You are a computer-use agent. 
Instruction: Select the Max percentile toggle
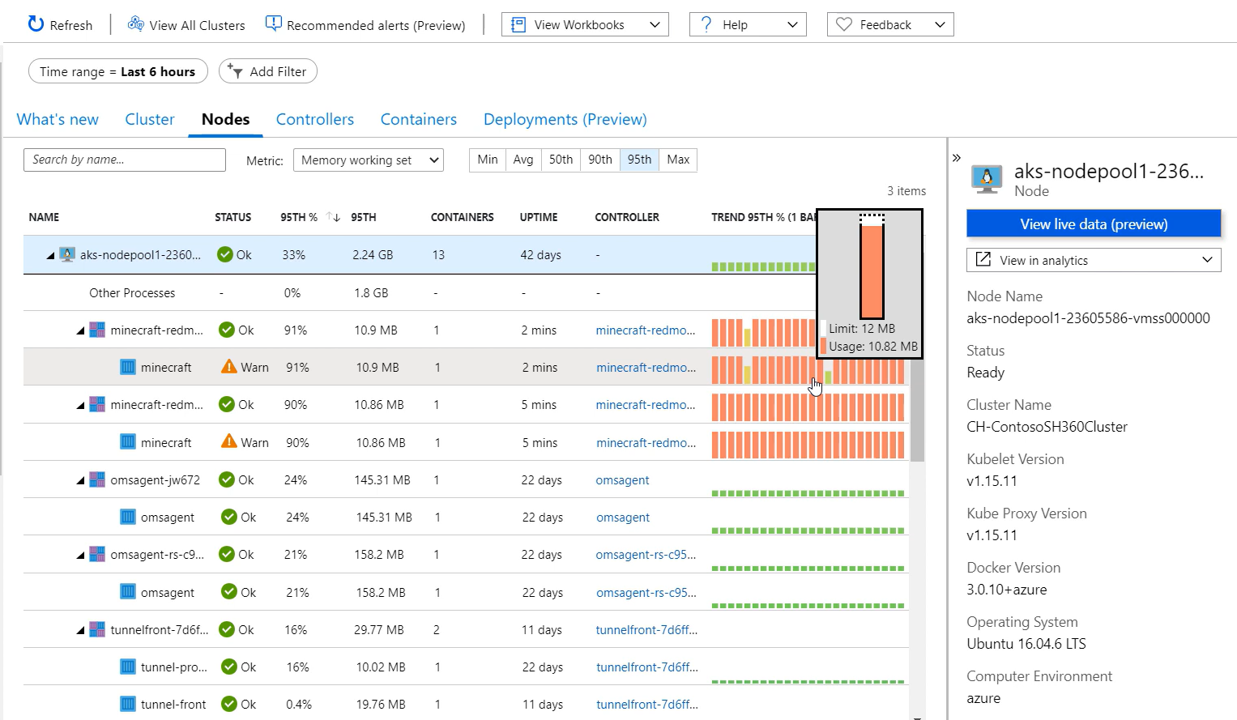[678, 160]
